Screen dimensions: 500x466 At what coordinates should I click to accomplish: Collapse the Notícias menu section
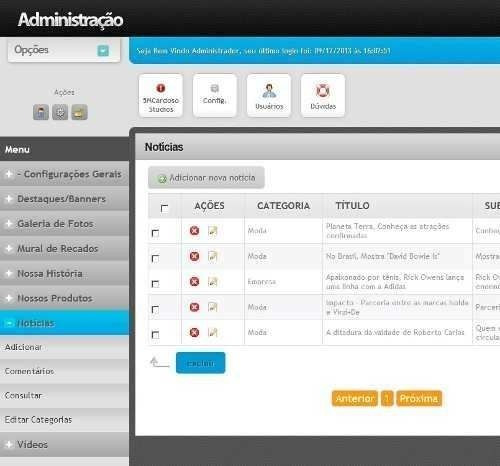tap(64, 323)
